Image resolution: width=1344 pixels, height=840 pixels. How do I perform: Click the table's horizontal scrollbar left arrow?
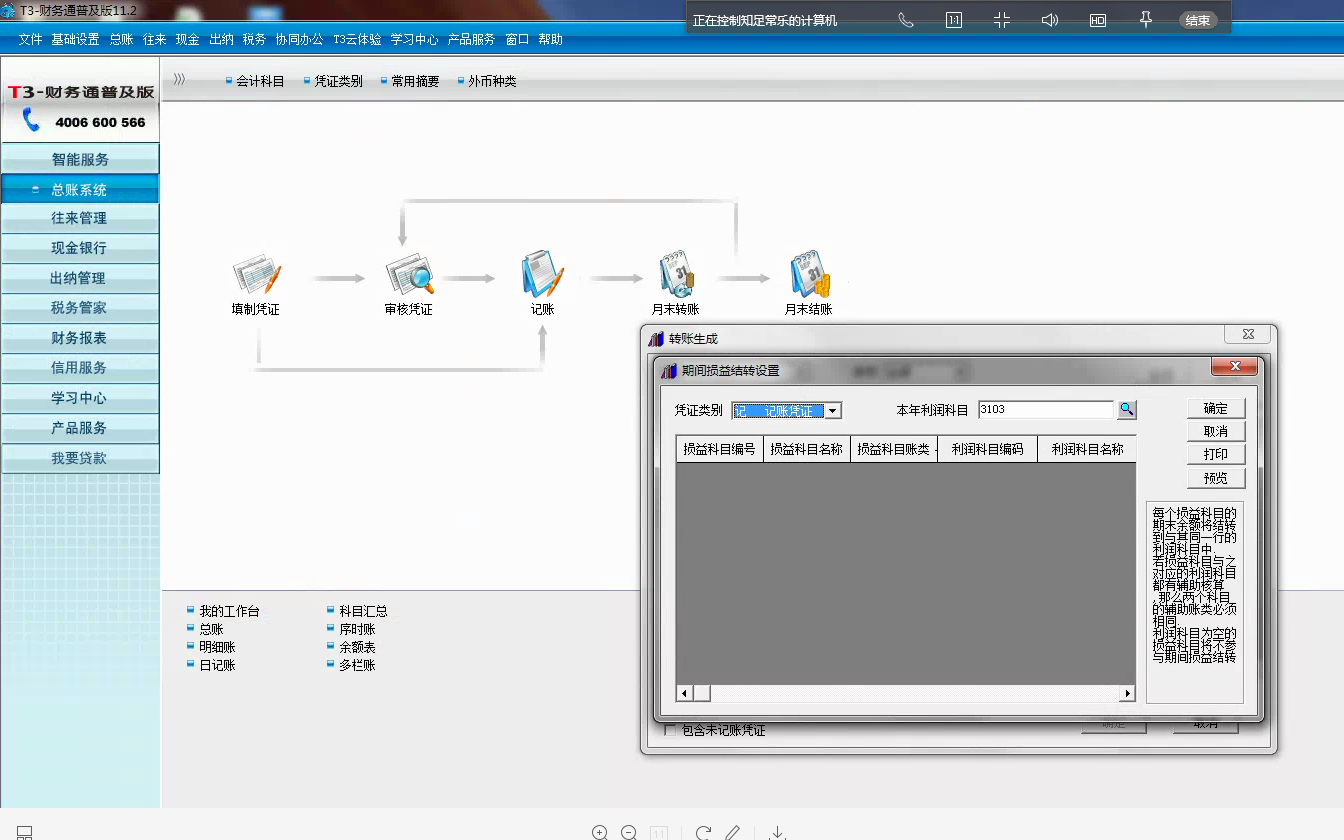(685, 693)
